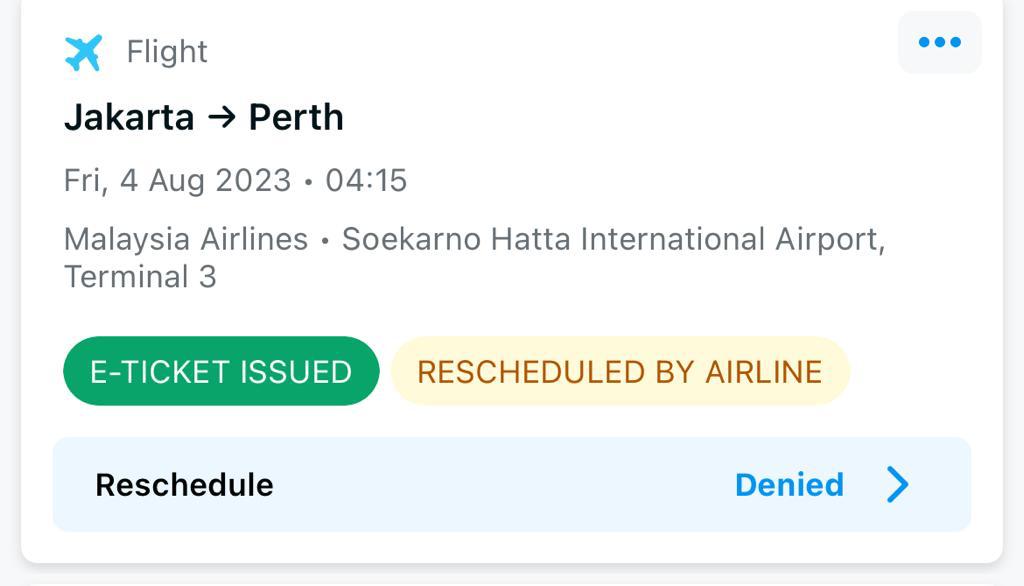
Task: Click the Reschedule row label
Action: [x=184, y=485]
